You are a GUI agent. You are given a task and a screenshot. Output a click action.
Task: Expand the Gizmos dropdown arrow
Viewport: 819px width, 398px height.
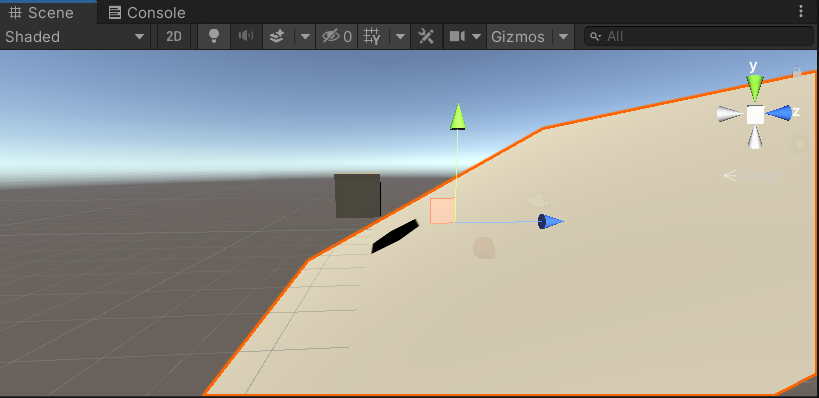pos(563,37)
